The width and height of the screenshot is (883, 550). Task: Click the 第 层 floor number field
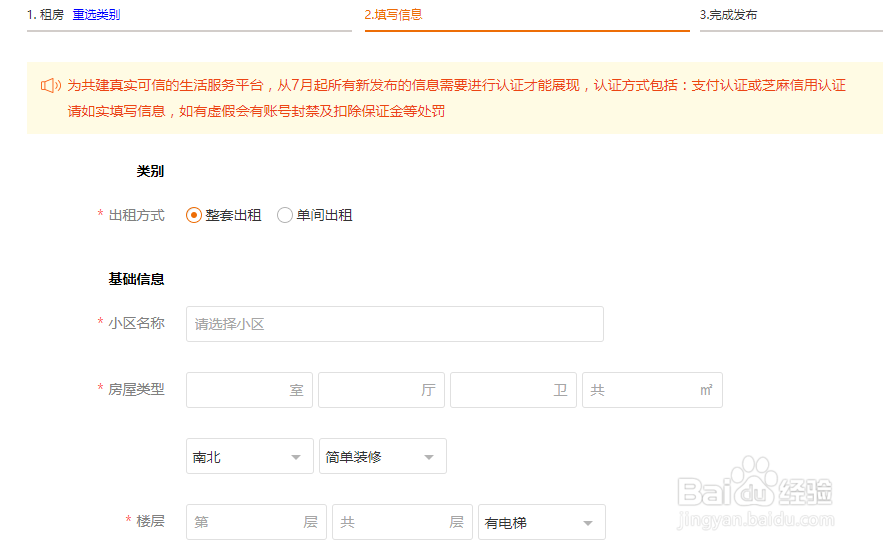(x=256, y=522)
